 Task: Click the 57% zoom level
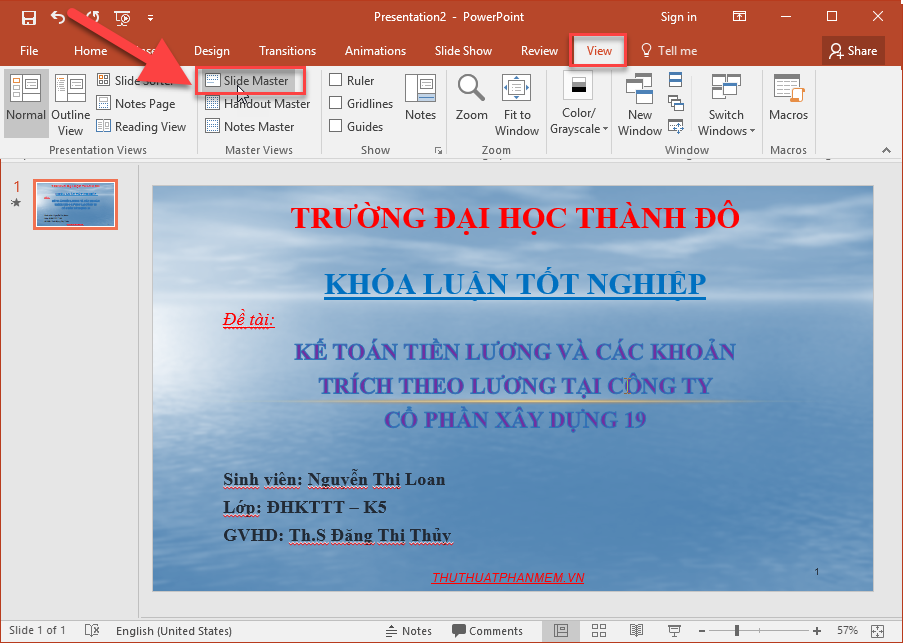847,630
